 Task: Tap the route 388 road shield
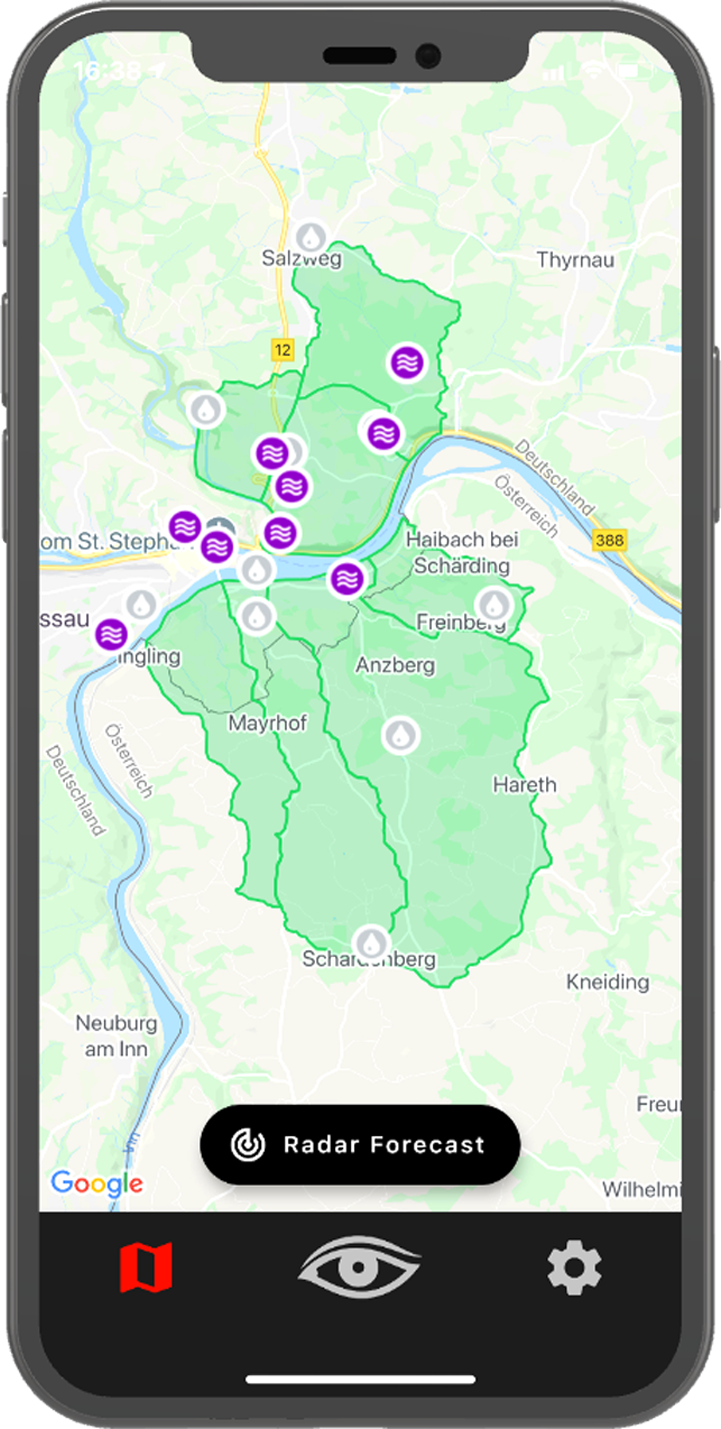(607, 540)
